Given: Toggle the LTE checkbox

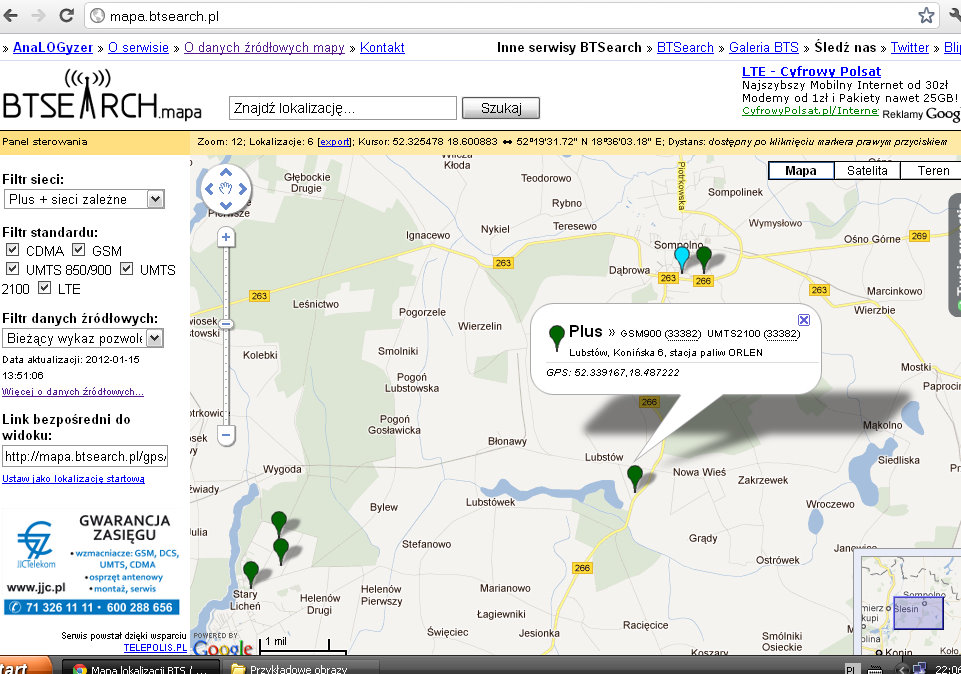Looking at the screenshot, I should (44, 287).
